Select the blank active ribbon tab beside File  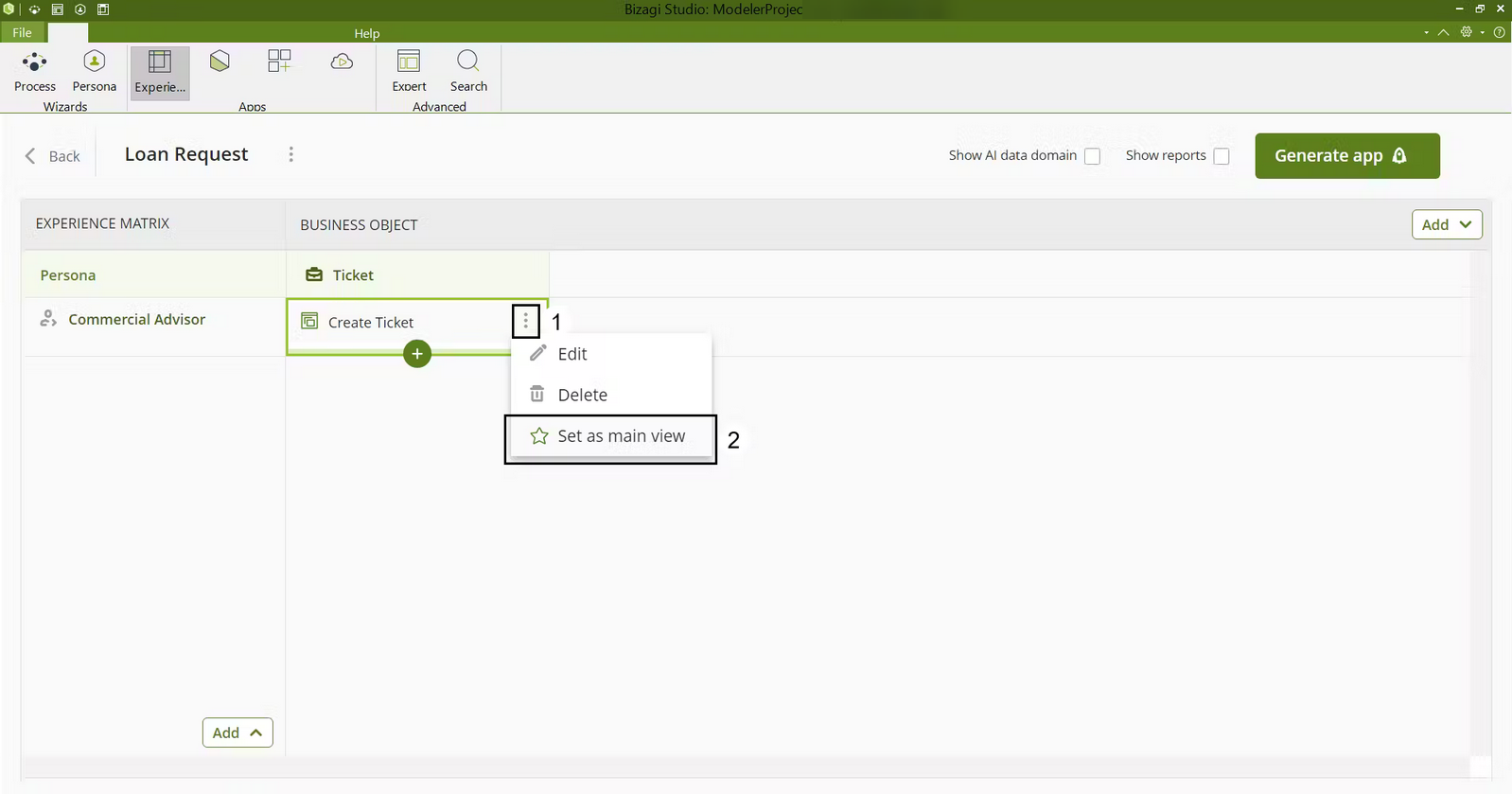coord(67,32)
